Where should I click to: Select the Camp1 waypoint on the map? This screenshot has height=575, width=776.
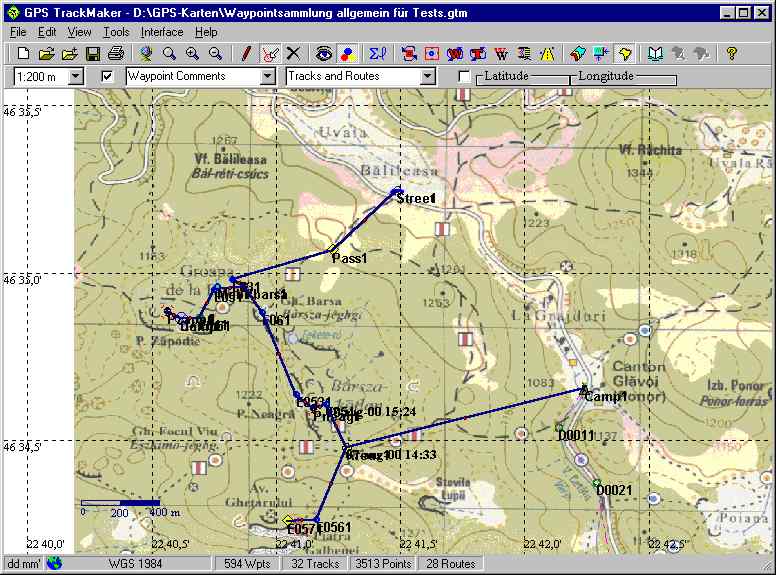point(584,389)
